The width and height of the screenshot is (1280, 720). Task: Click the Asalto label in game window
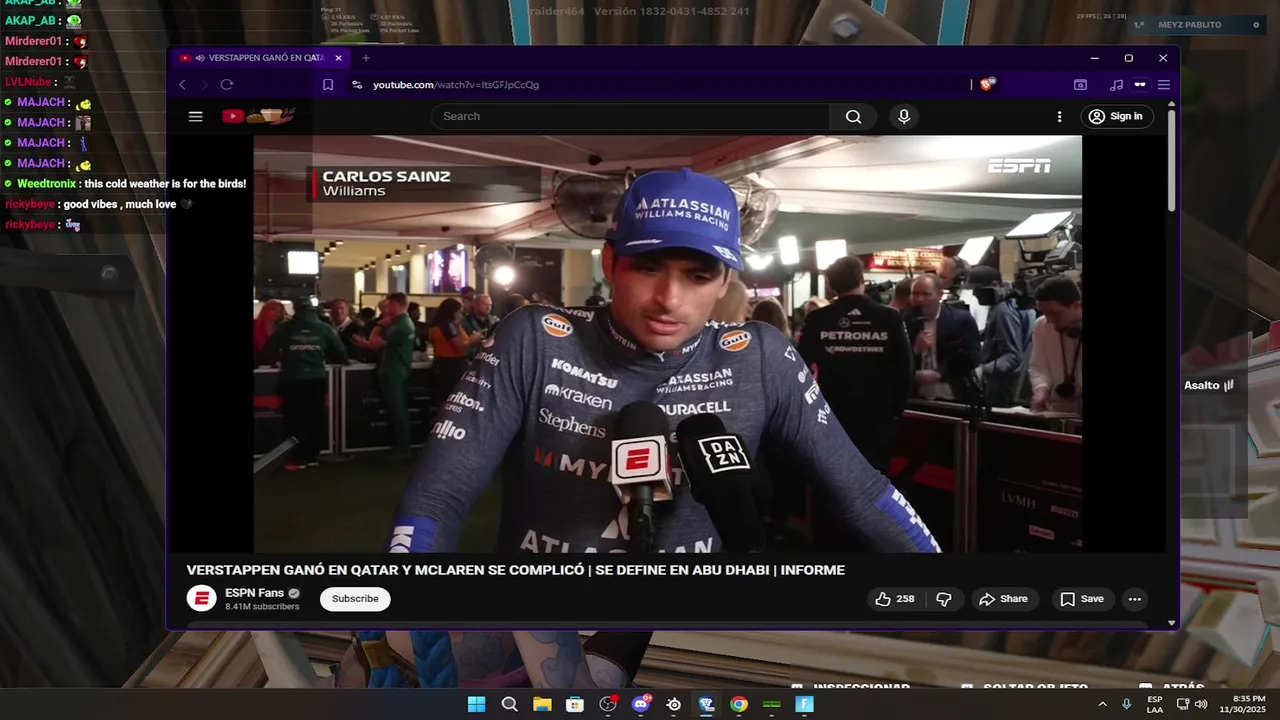[x=1202, y=385]
